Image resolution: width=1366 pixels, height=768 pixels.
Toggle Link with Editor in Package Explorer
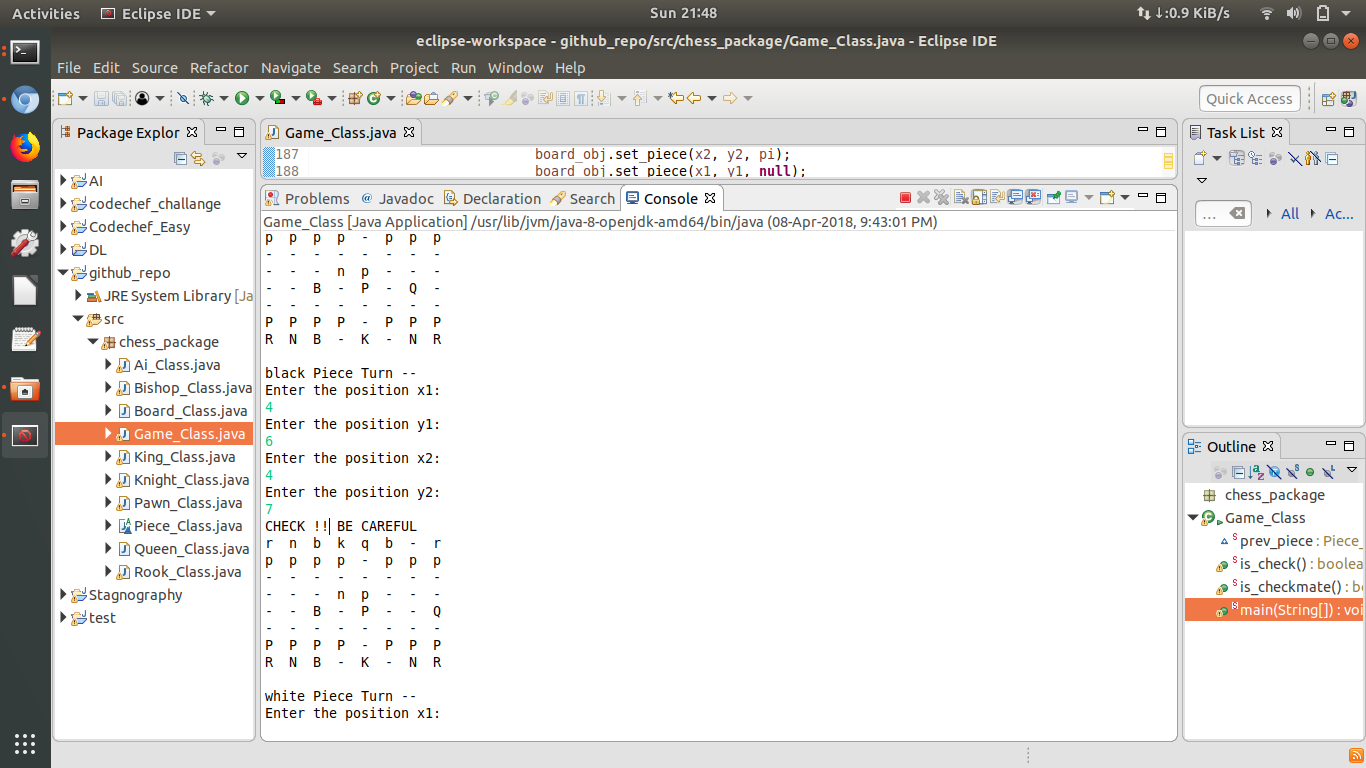pos(198,158)
